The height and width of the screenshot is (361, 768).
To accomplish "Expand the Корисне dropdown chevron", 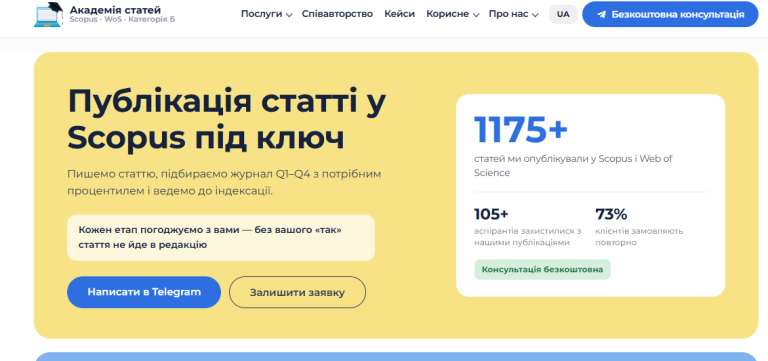I will [476, 15].
